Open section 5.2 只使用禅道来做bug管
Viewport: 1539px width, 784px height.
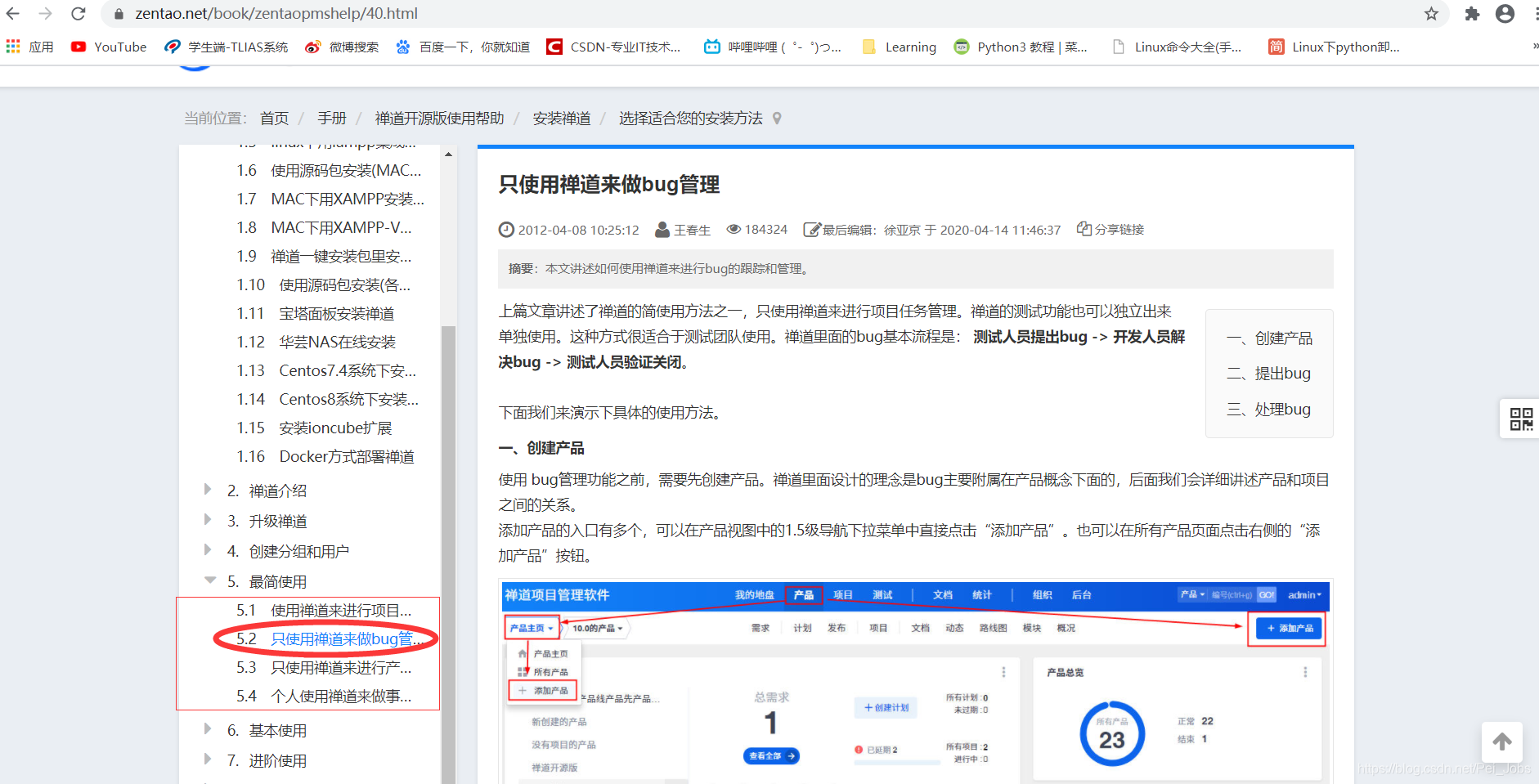coord(330,638)
